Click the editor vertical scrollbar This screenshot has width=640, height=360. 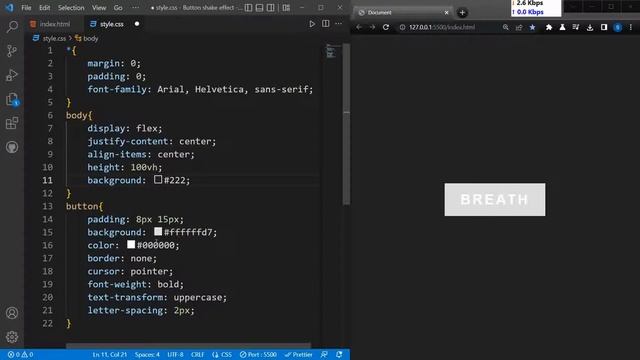coord(347,124)
